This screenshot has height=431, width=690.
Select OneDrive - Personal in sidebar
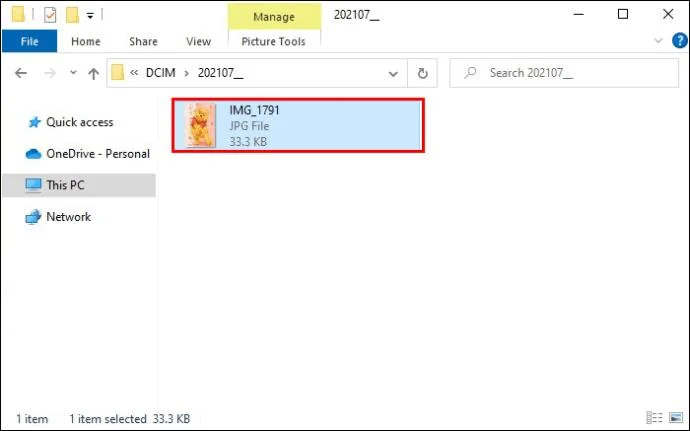(98, 154)
